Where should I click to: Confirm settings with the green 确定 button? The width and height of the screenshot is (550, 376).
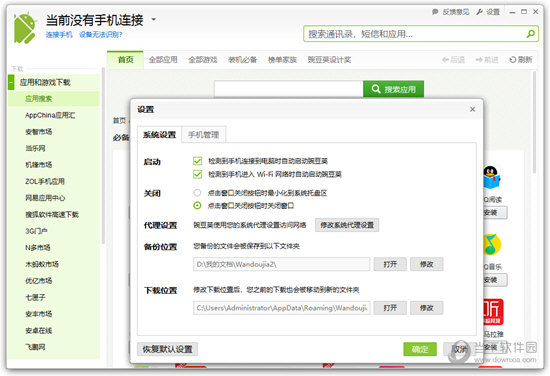tap(420, 349)
